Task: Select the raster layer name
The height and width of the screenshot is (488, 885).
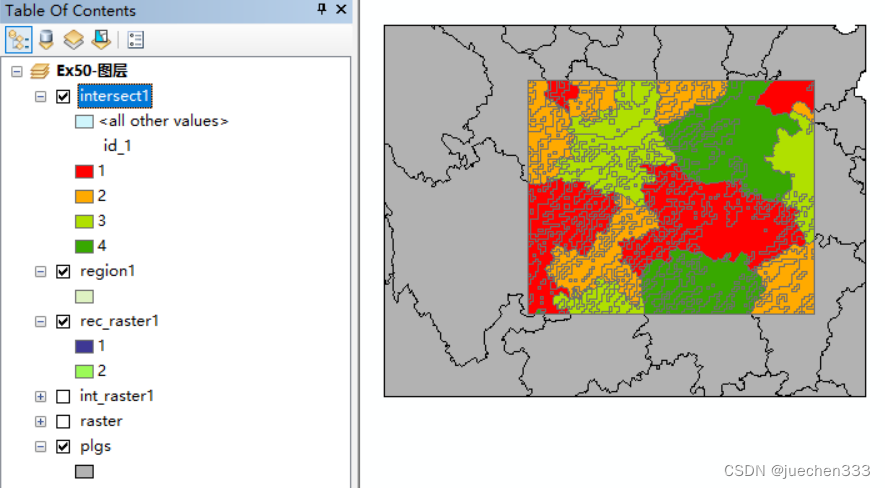Action: 101,421
